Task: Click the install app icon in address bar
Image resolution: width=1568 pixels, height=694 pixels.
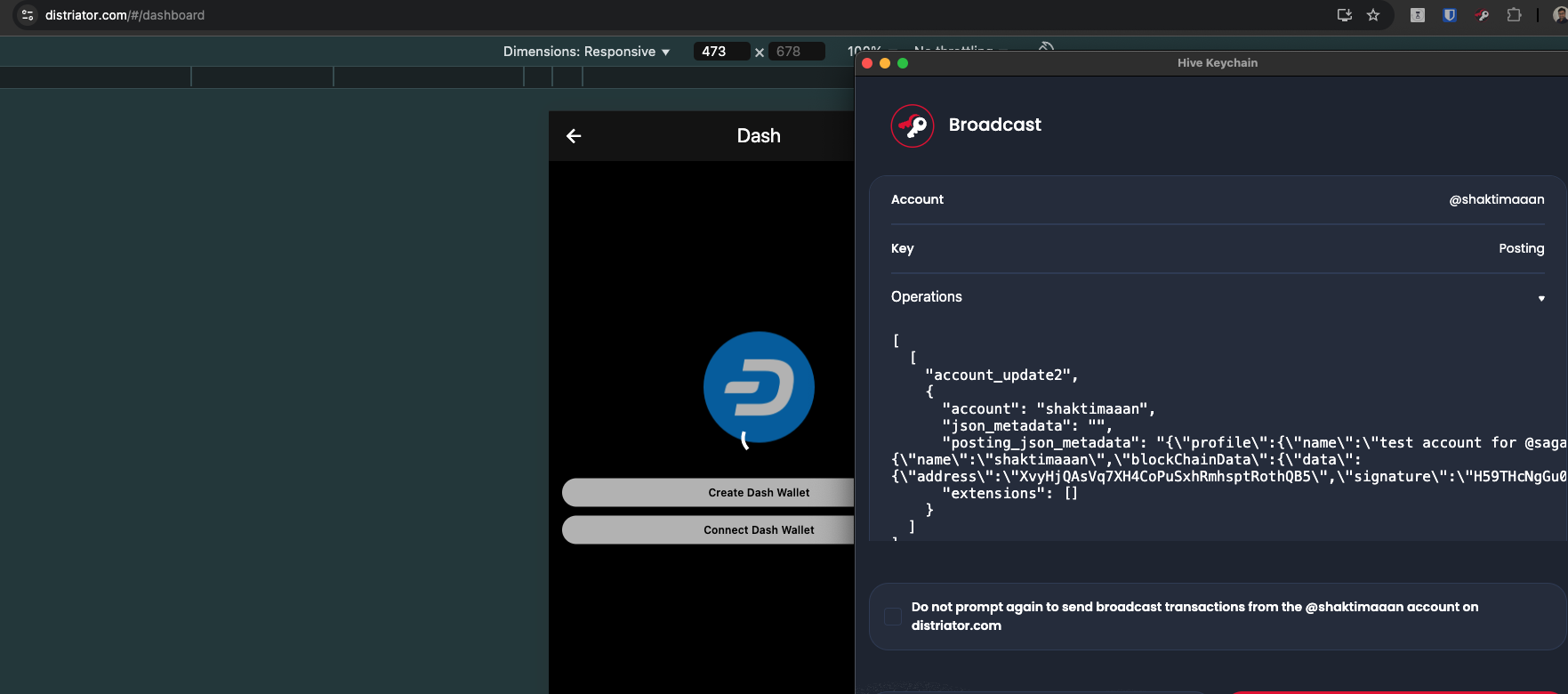Action: click(1345, 15)
